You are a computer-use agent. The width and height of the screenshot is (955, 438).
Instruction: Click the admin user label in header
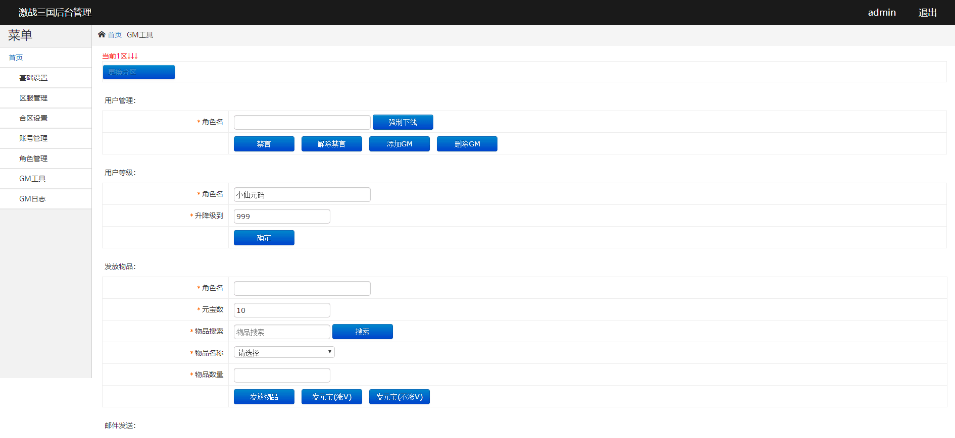point(881,13)
